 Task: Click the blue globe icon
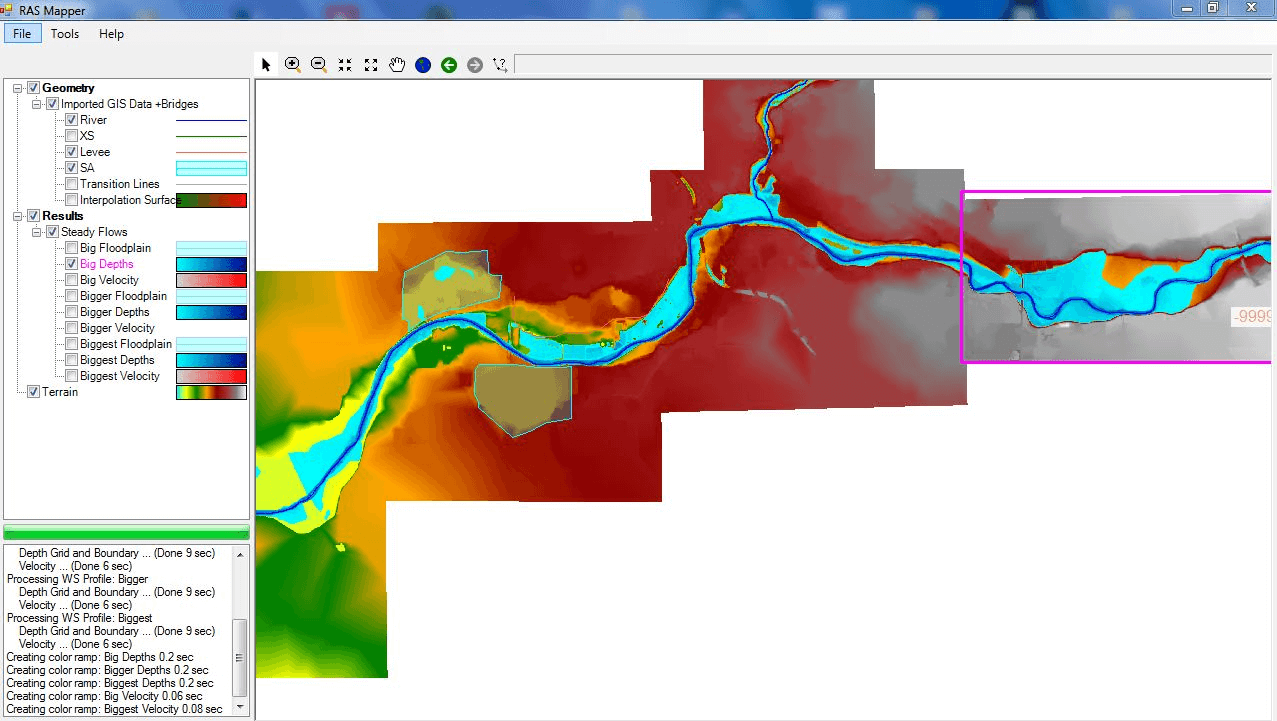(423, 65)
